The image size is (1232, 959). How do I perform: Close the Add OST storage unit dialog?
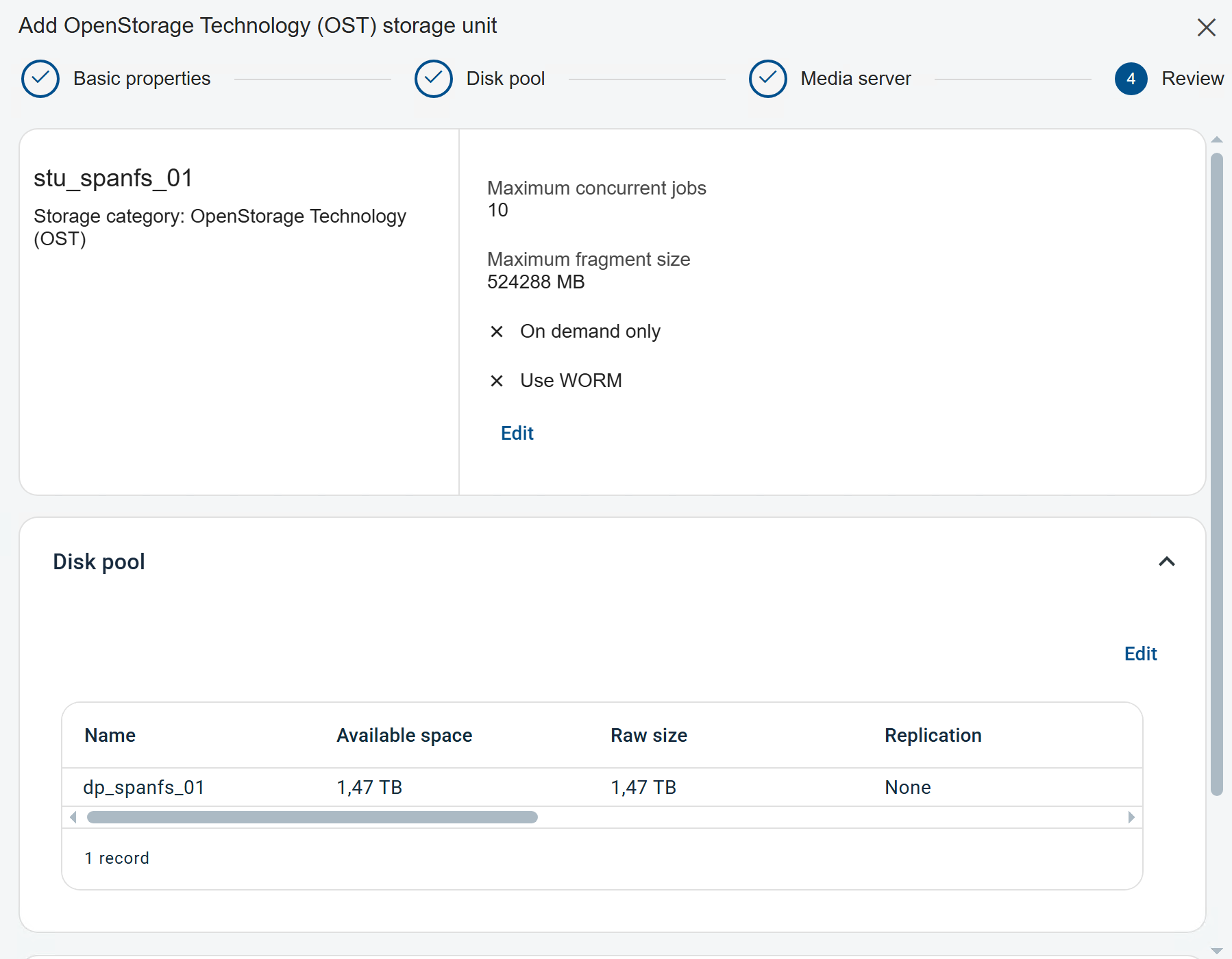(x=1206, y=27)
